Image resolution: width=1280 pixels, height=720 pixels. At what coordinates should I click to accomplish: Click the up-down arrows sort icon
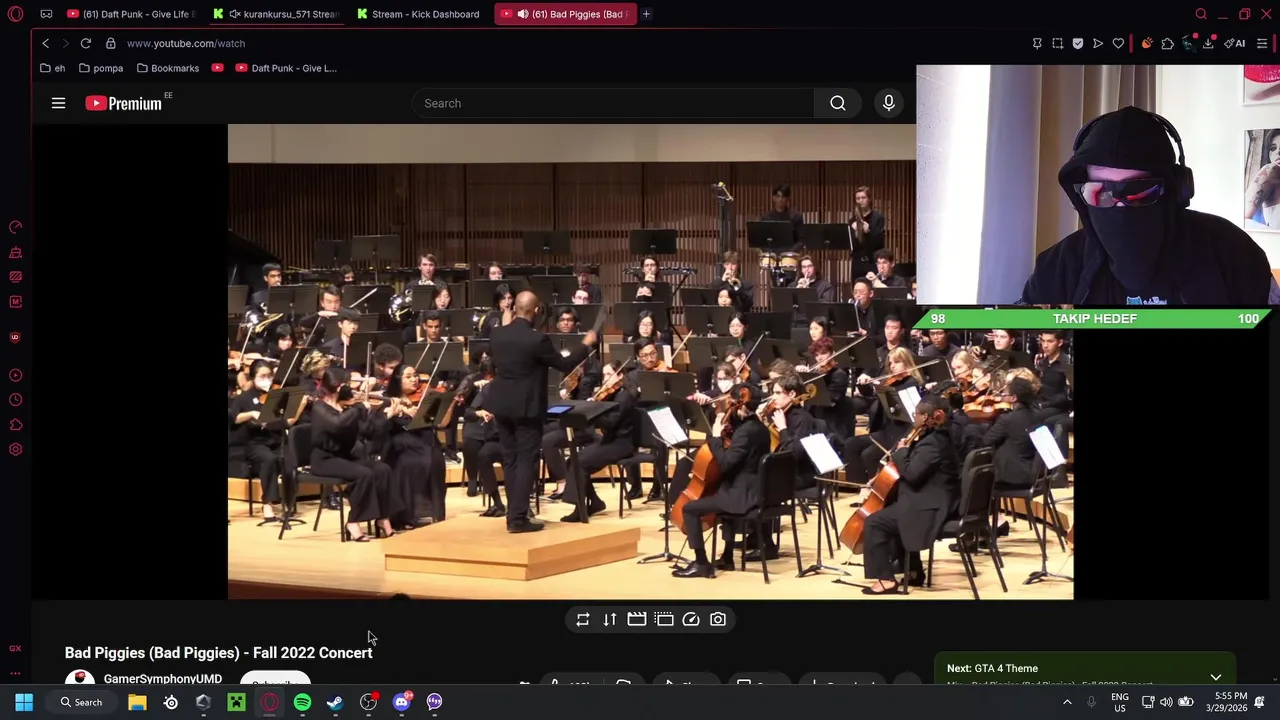610,619
